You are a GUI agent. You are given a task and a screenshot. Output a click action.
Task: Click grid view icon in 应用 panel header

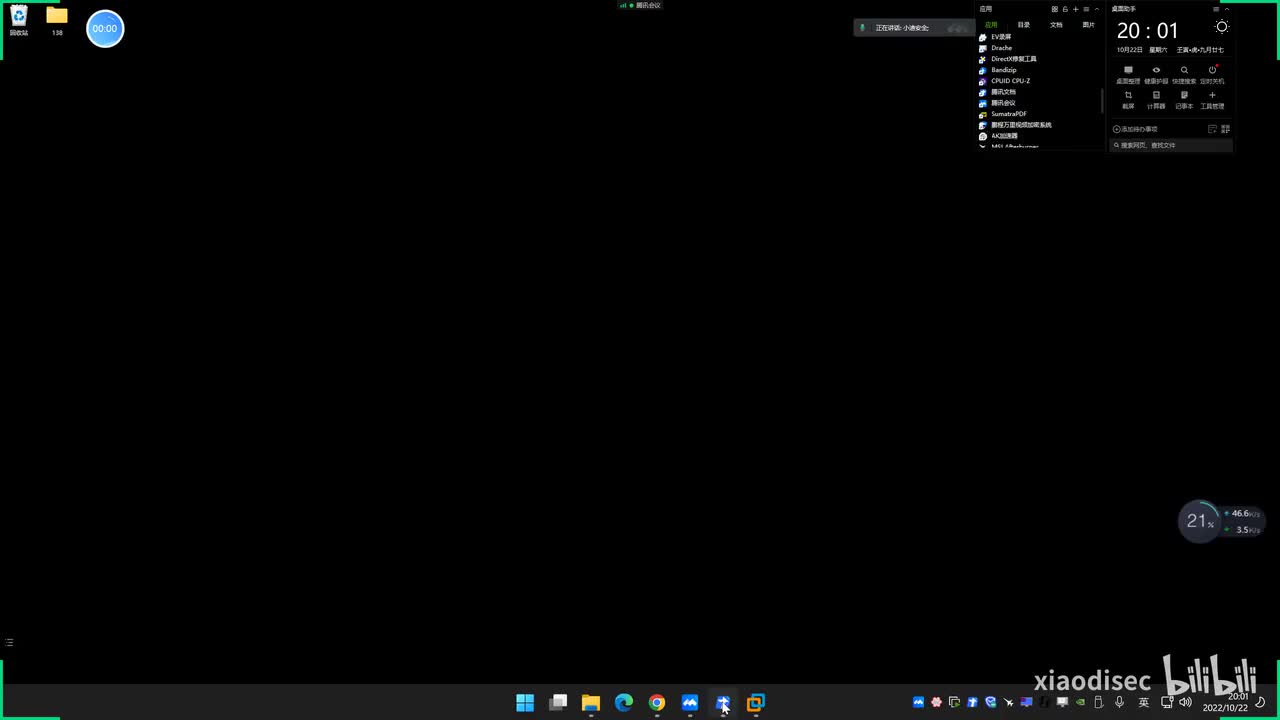click(x=1054, y=9)
